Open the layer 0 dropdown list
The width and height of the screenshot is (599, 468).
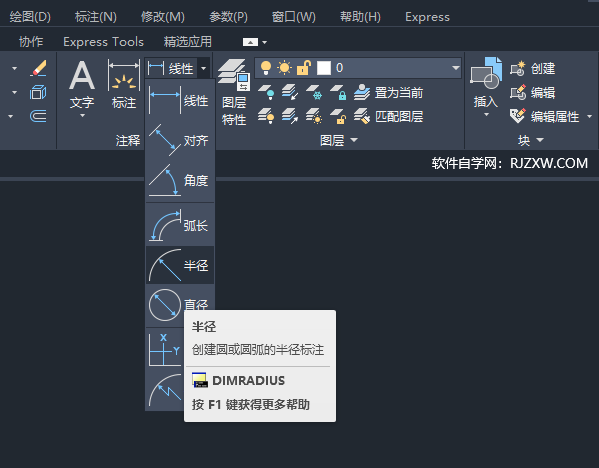[x=455, y=68]
